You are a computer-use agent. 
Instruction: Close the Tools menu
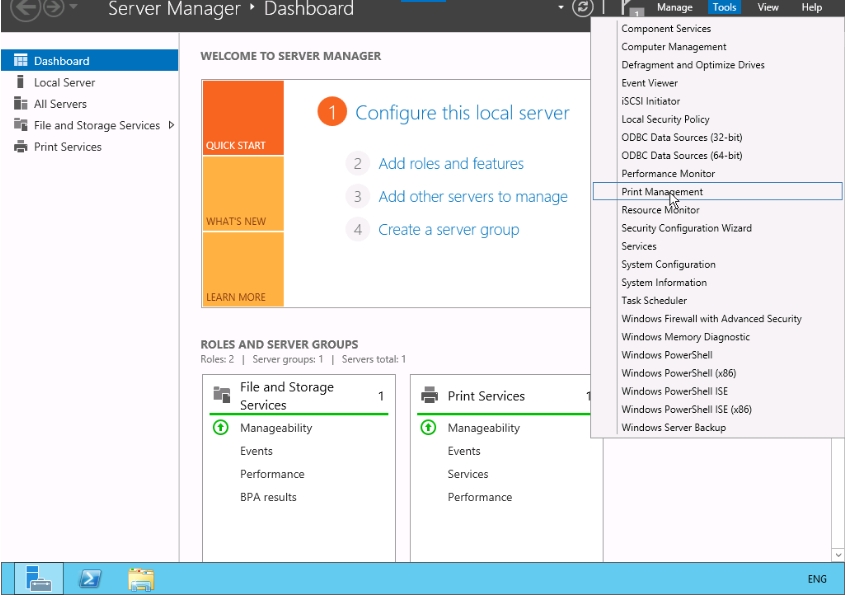(724, 8)
